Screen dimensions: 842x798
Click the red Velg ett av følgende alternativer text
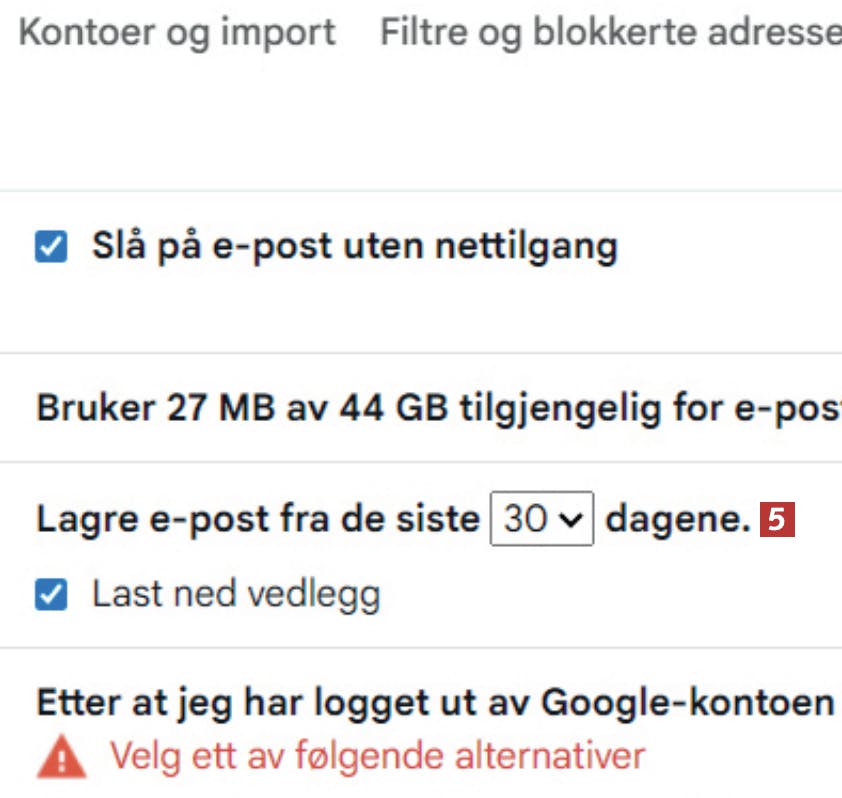[x=378, y=755]
